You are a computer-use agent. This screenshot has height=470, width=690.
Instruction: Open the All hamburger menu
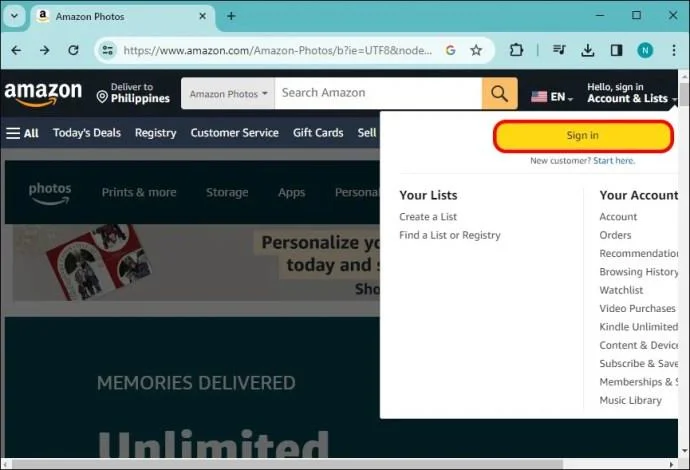pos(22,133)
